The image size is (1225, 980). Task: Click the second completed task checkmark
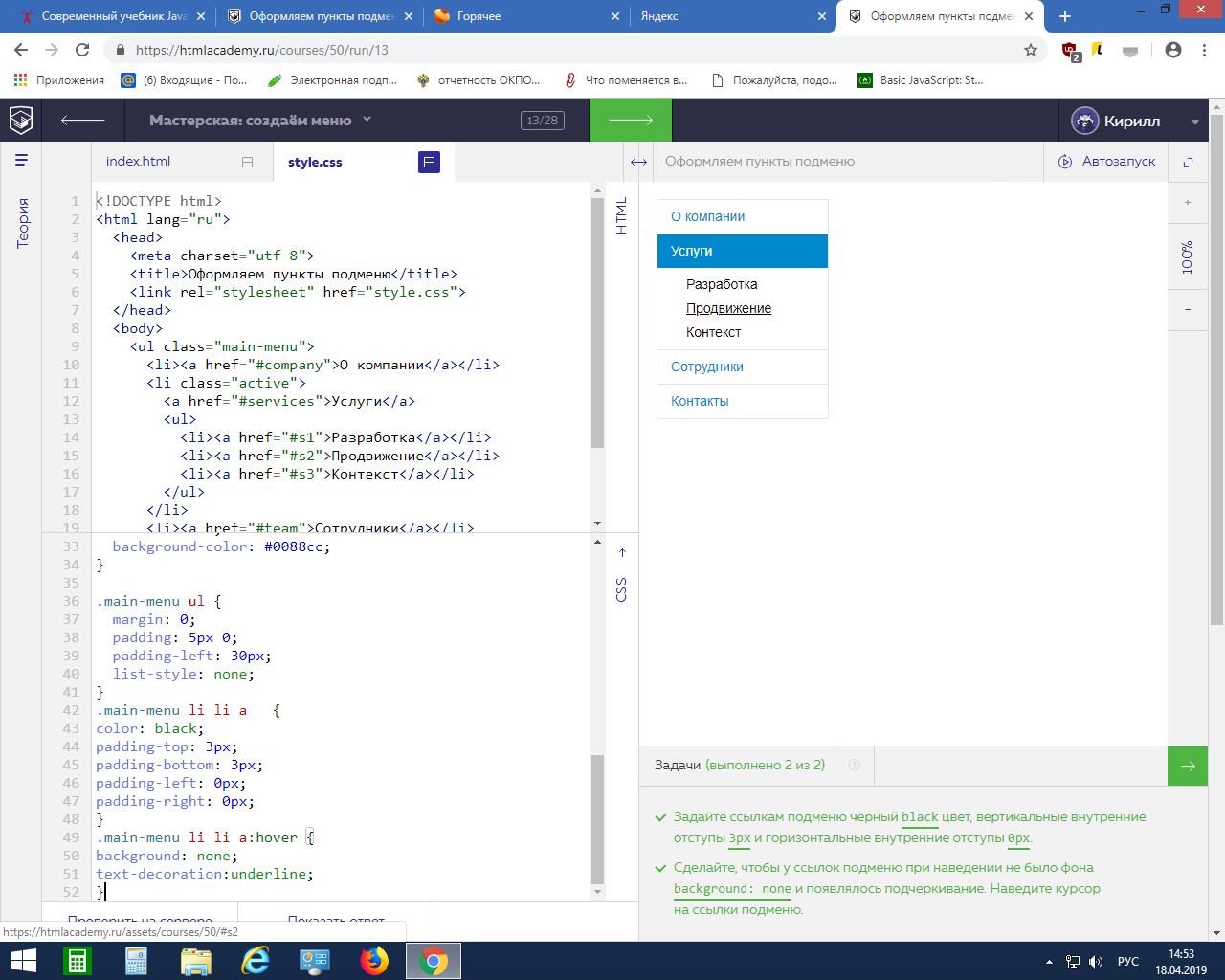pos(660,869)
